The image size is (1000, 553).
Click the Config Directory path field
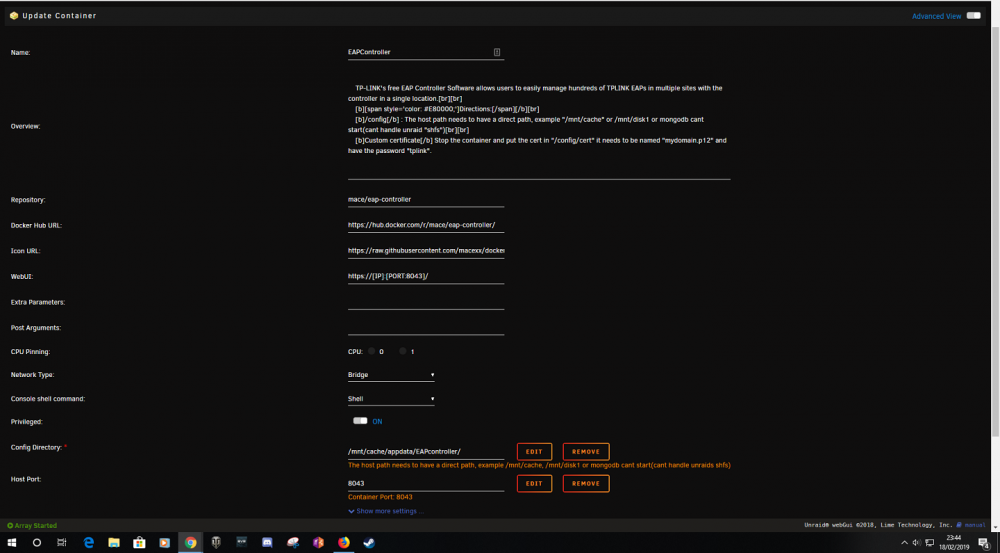tap(425, 452)
